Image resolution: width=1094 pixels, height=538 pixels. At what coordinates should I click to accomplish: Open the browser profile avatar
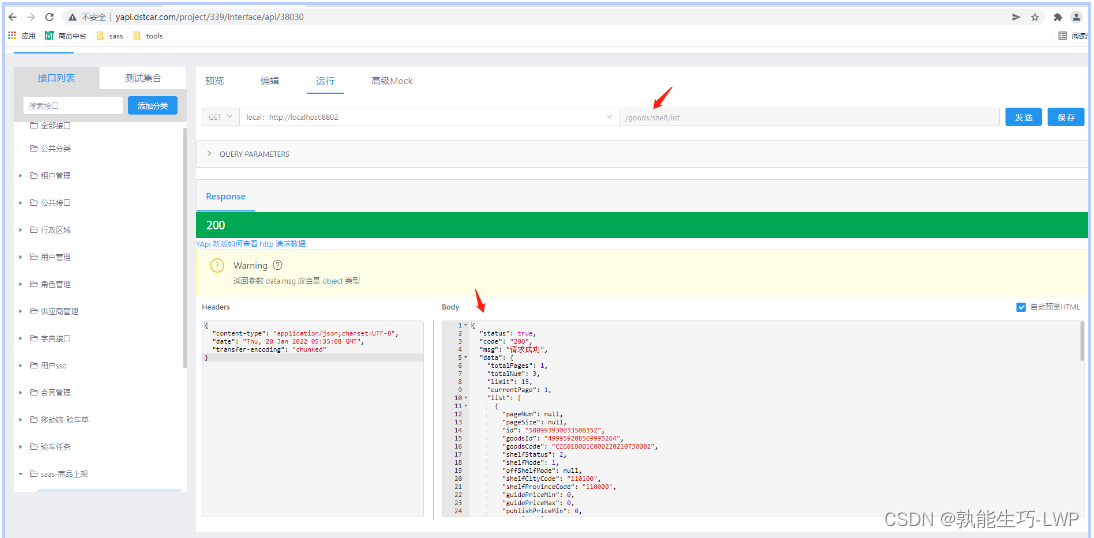pos(1077,17)
